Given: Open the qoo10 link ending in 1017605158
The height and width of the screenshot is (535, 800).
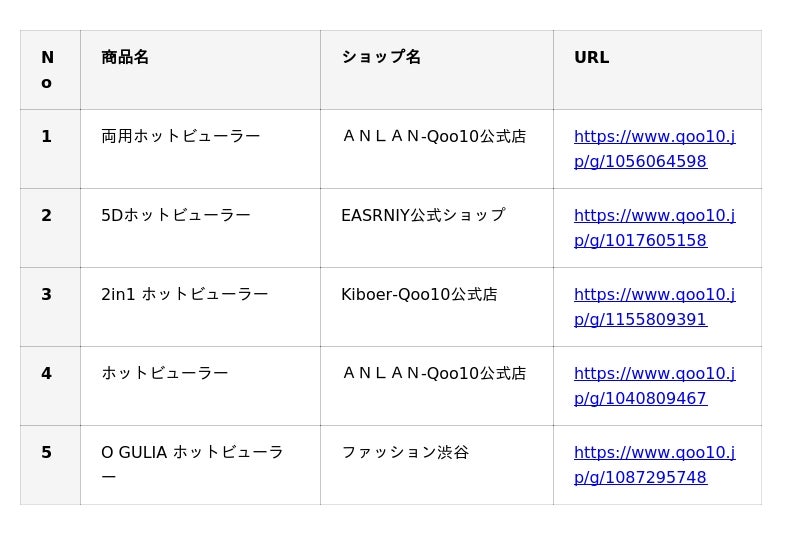Looking at the screenshot, I should tap(654, 228).
